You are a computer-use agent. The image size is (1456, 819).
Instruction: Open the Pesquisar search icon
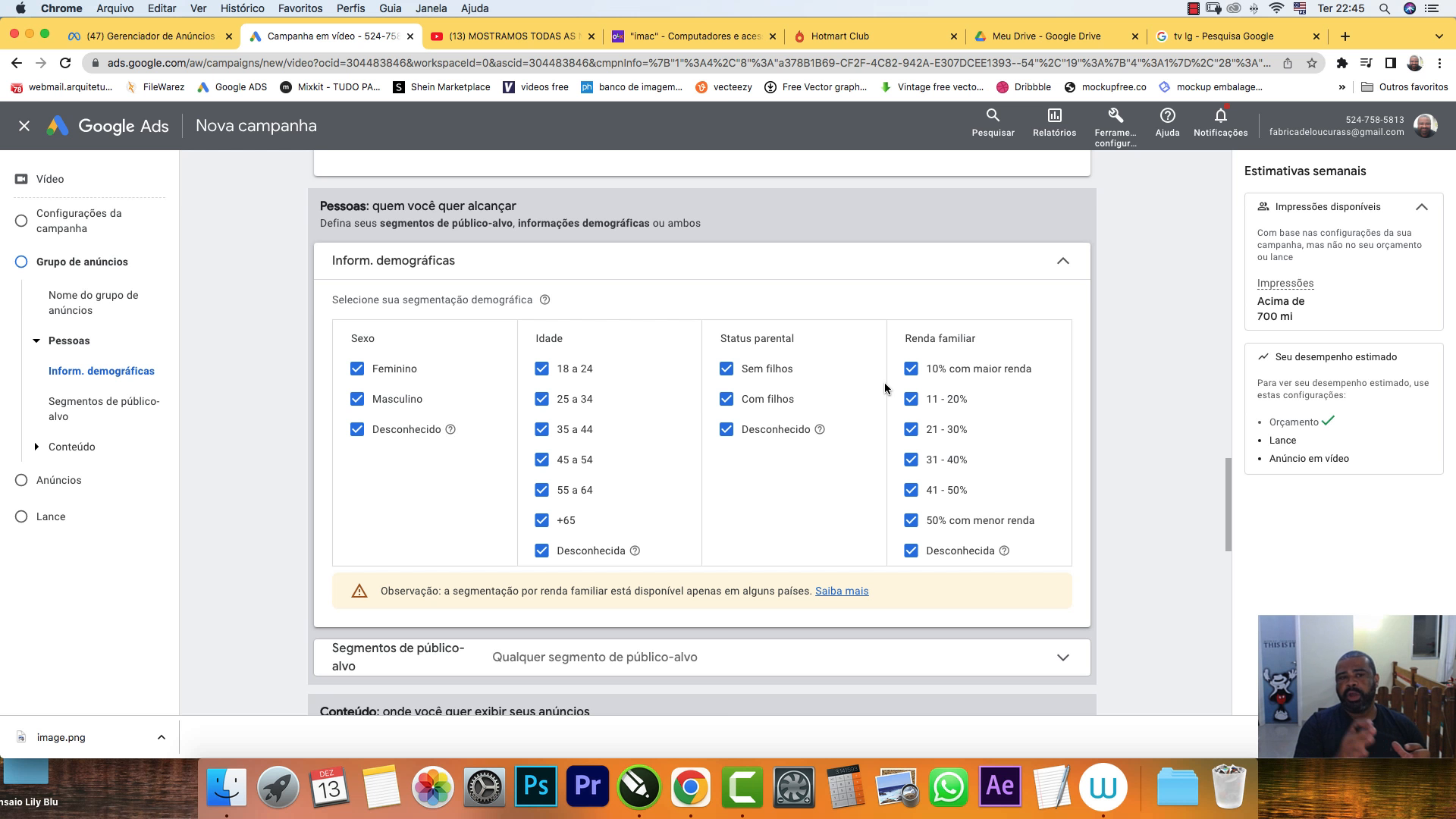(993, 116)
